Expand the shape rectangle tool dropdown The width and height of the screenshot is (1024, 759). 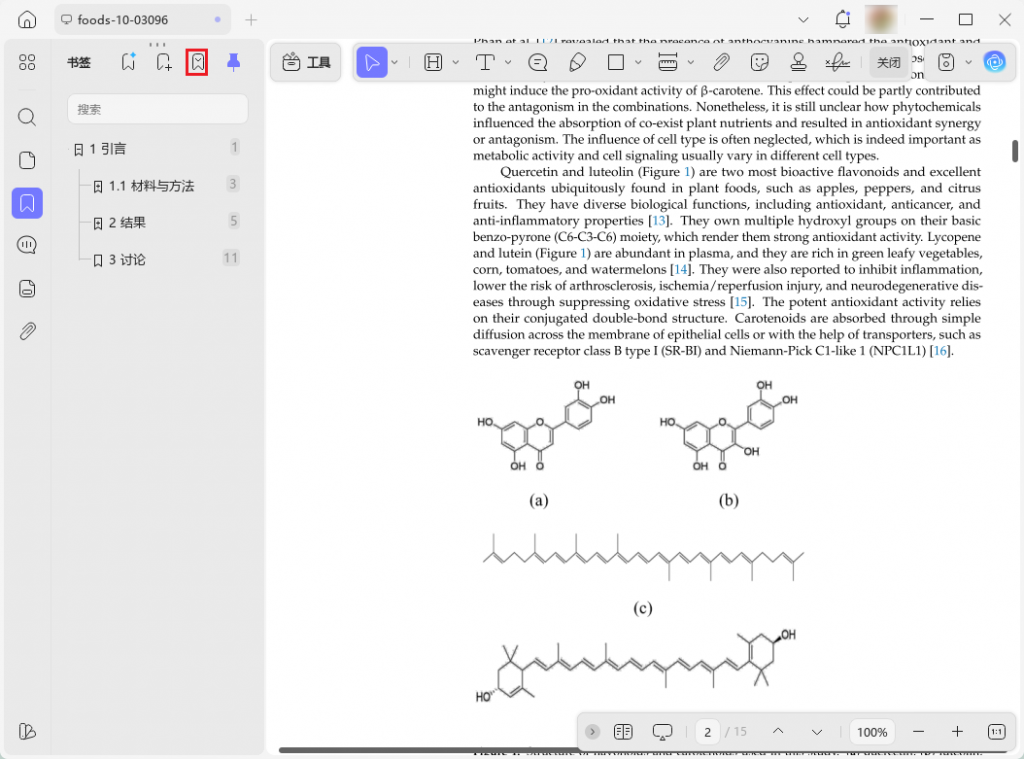click(x=638, y=63)
